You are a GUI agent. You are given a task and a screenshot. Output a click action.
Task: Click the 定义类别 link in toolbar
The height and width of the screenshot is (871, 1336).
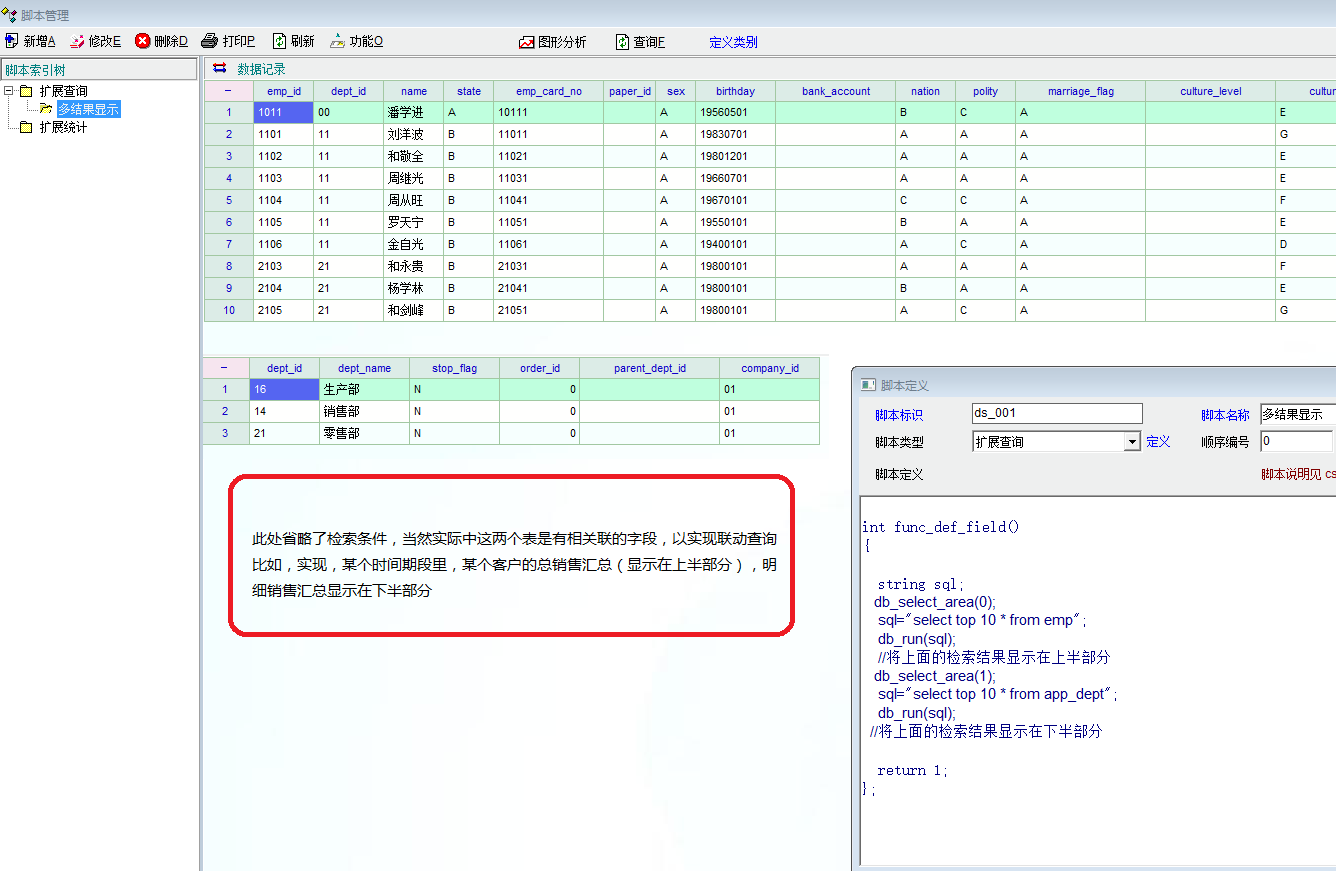click(733, 42)
